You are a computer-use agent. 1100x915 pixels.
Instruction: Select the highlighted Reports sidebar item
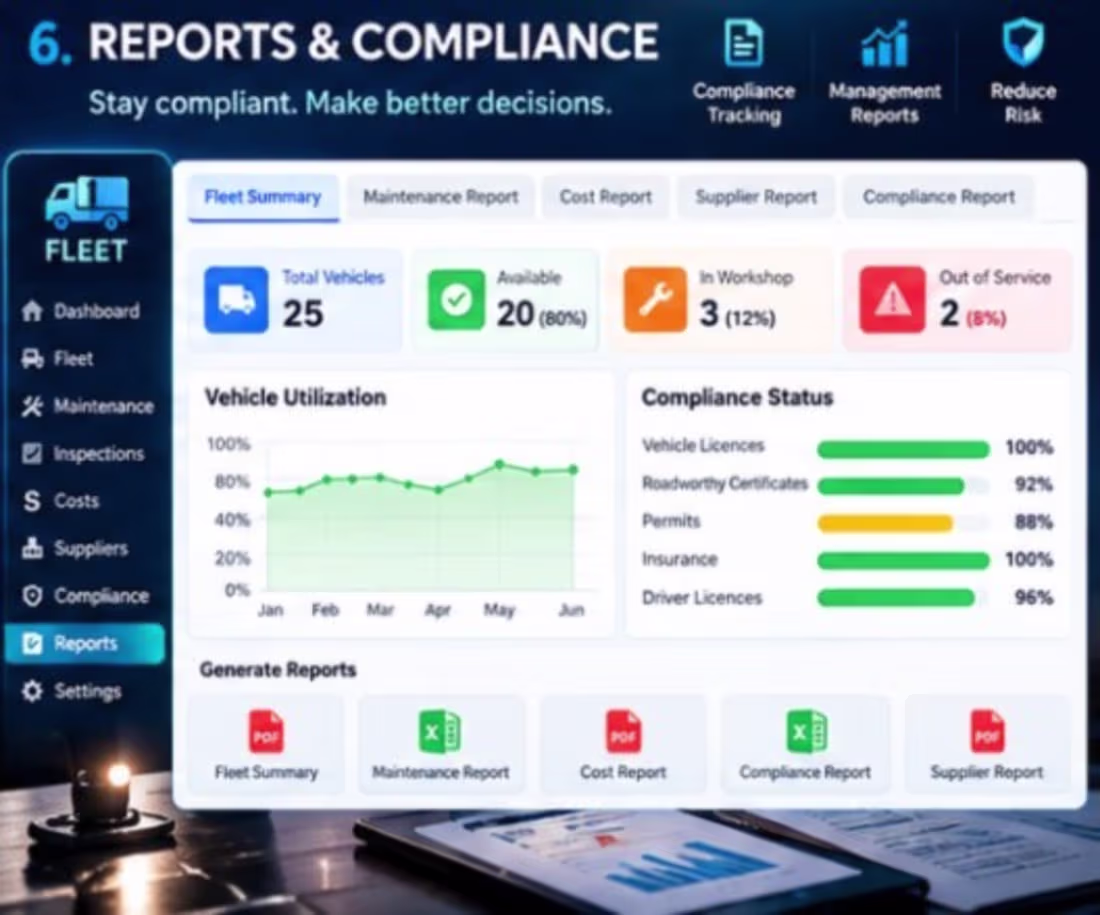pyautogui.click(x=85, y=643)
